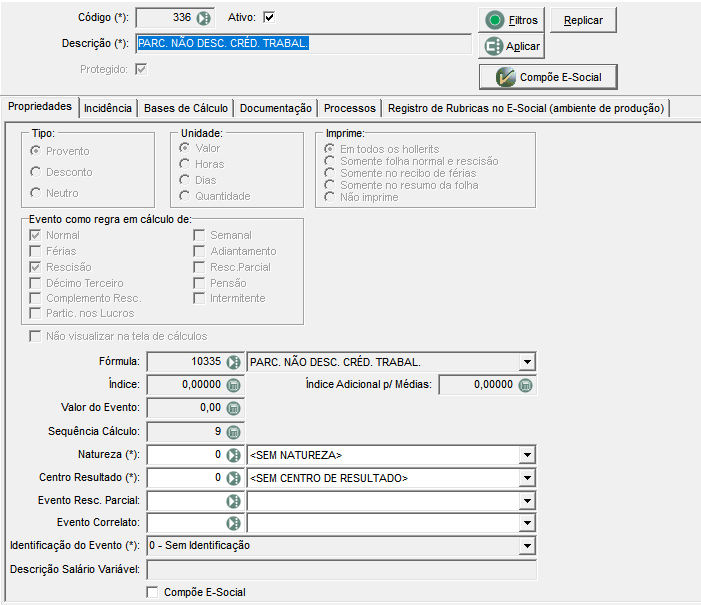Open the Incidência tab
701x605 pixels.
click(108, 108)
